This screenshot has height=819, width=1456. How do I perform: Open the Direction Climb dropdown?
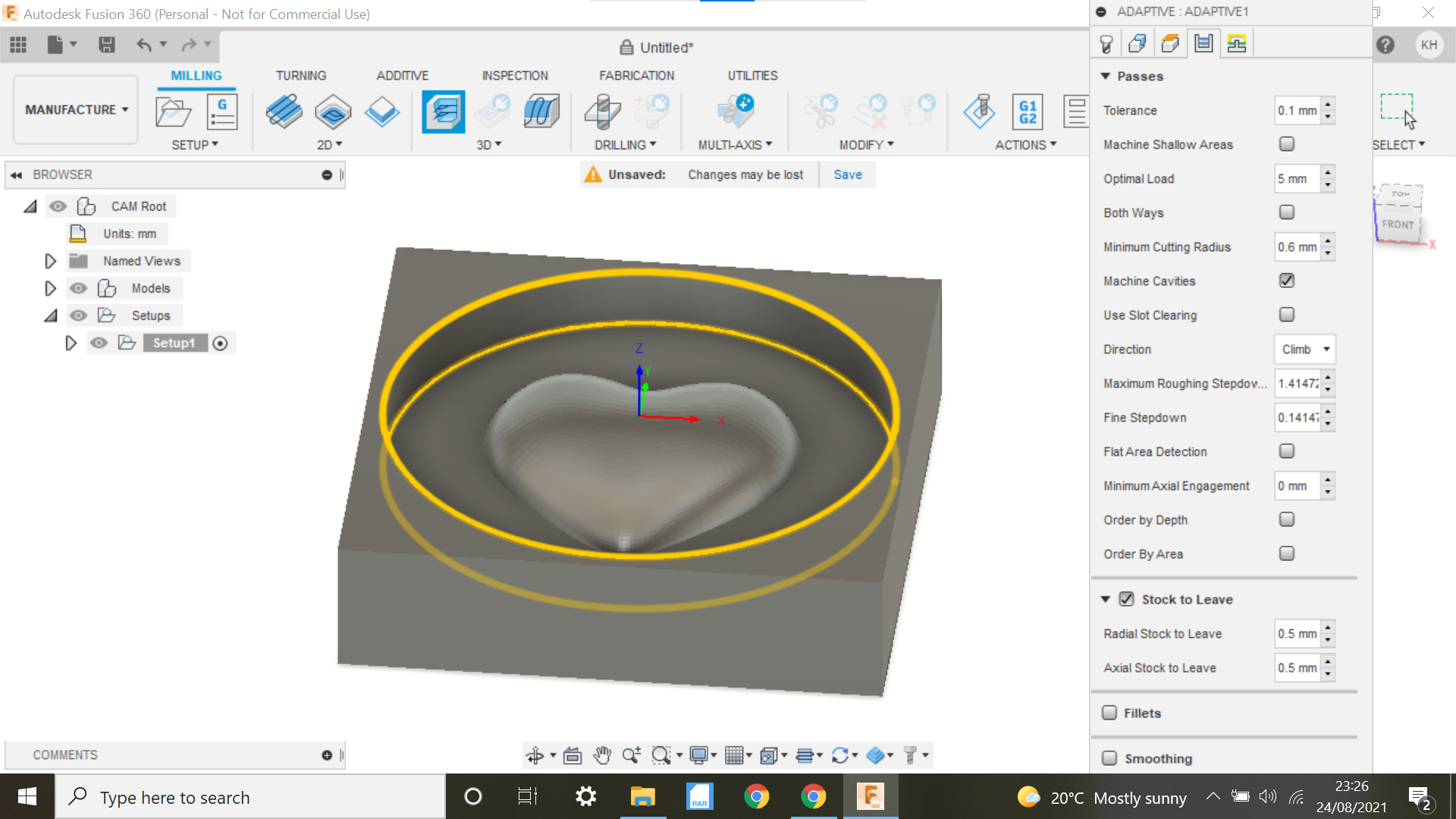(x=1304, y=350)
